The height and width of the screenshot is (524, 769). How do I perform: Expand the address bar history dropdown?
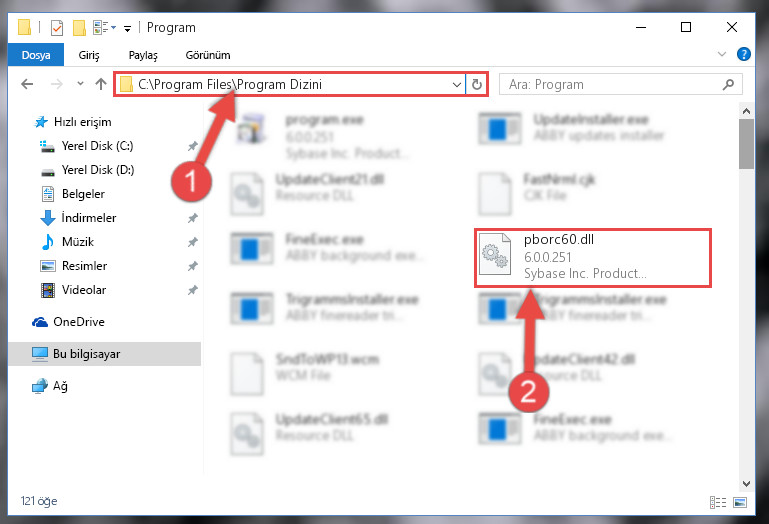tap(457, 84)
